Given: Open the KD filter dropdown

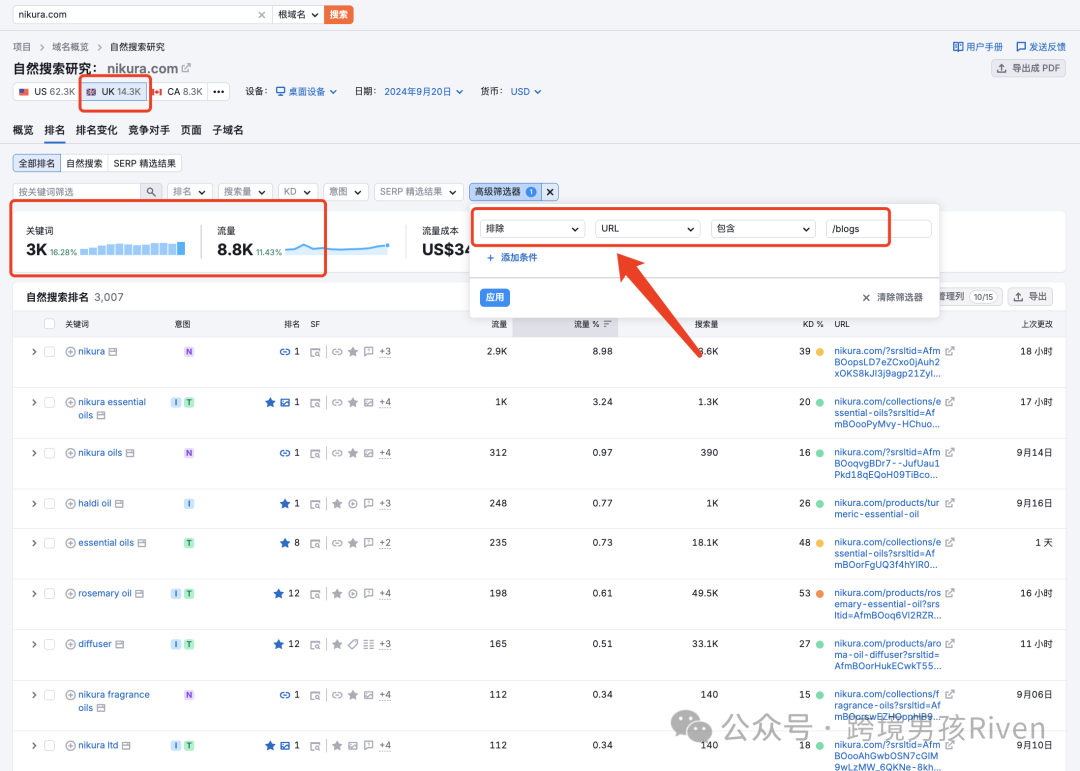Looking at the screenshot, I should 298,192.
